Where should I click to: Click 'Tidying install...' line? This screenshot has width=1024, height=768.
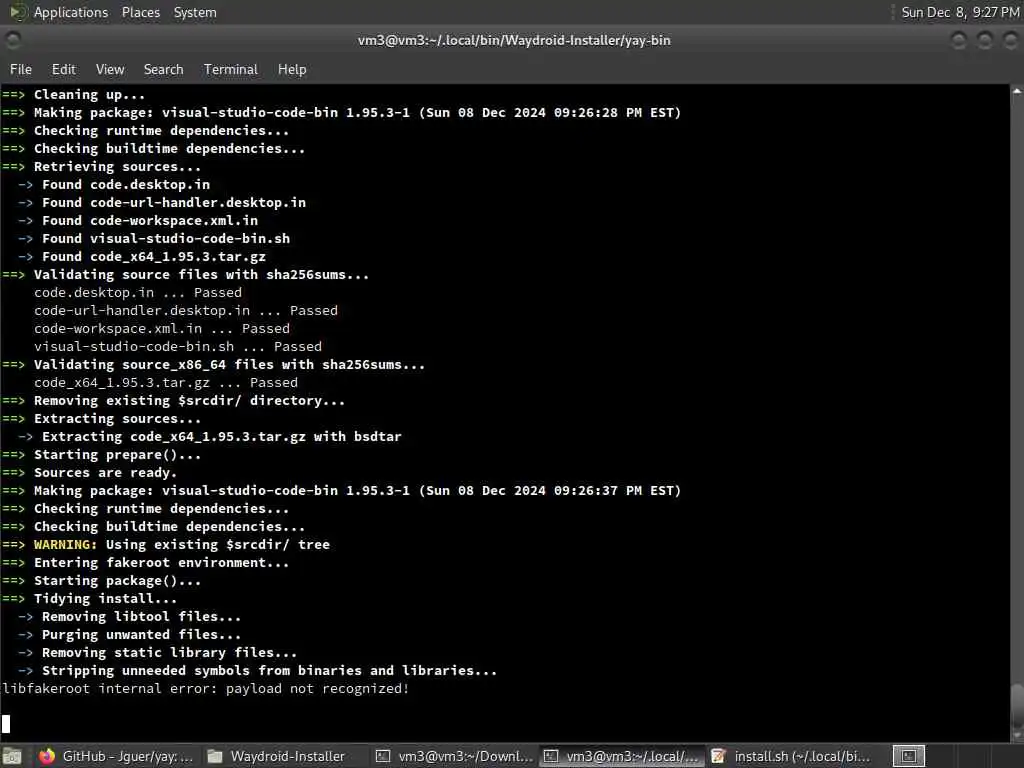pos(89,599)
